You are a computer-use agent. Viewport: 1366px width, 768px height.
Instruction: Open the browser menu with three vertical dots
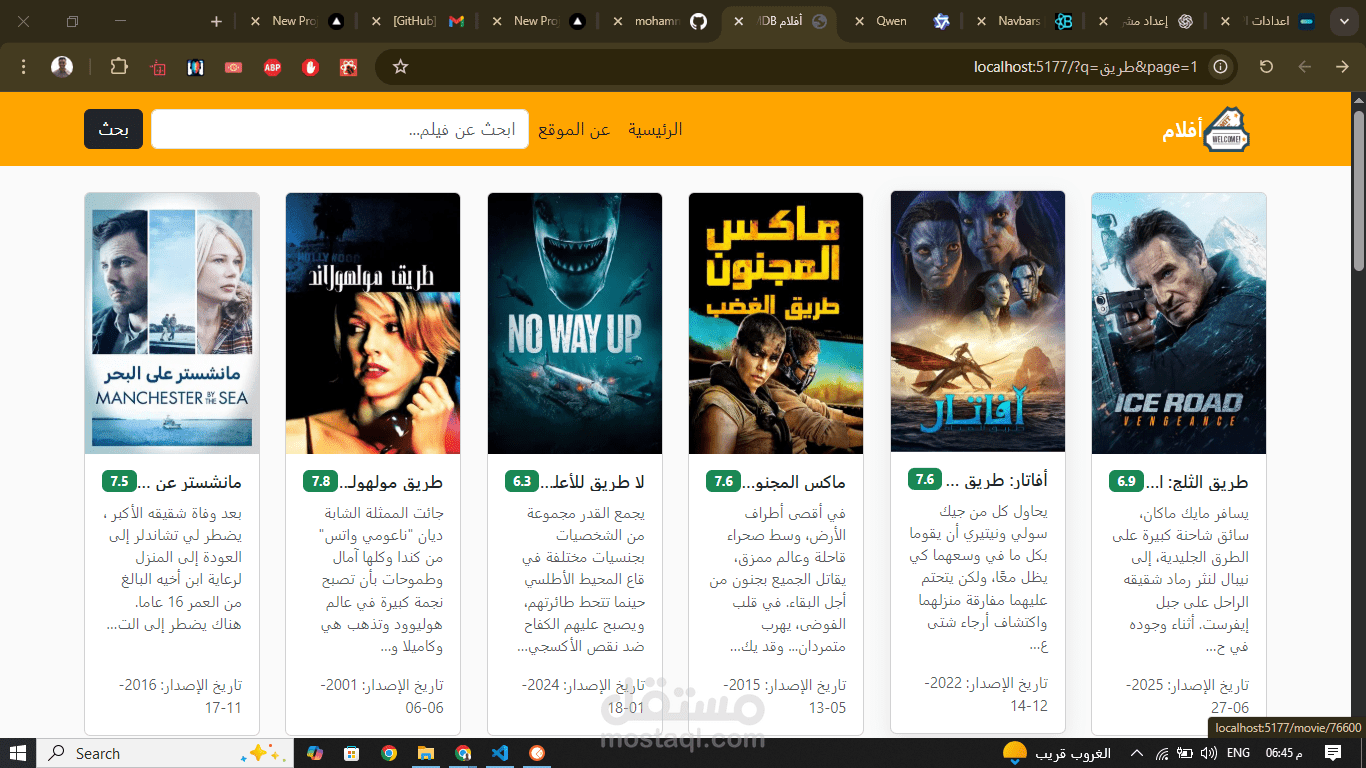[x=23, y=66]
